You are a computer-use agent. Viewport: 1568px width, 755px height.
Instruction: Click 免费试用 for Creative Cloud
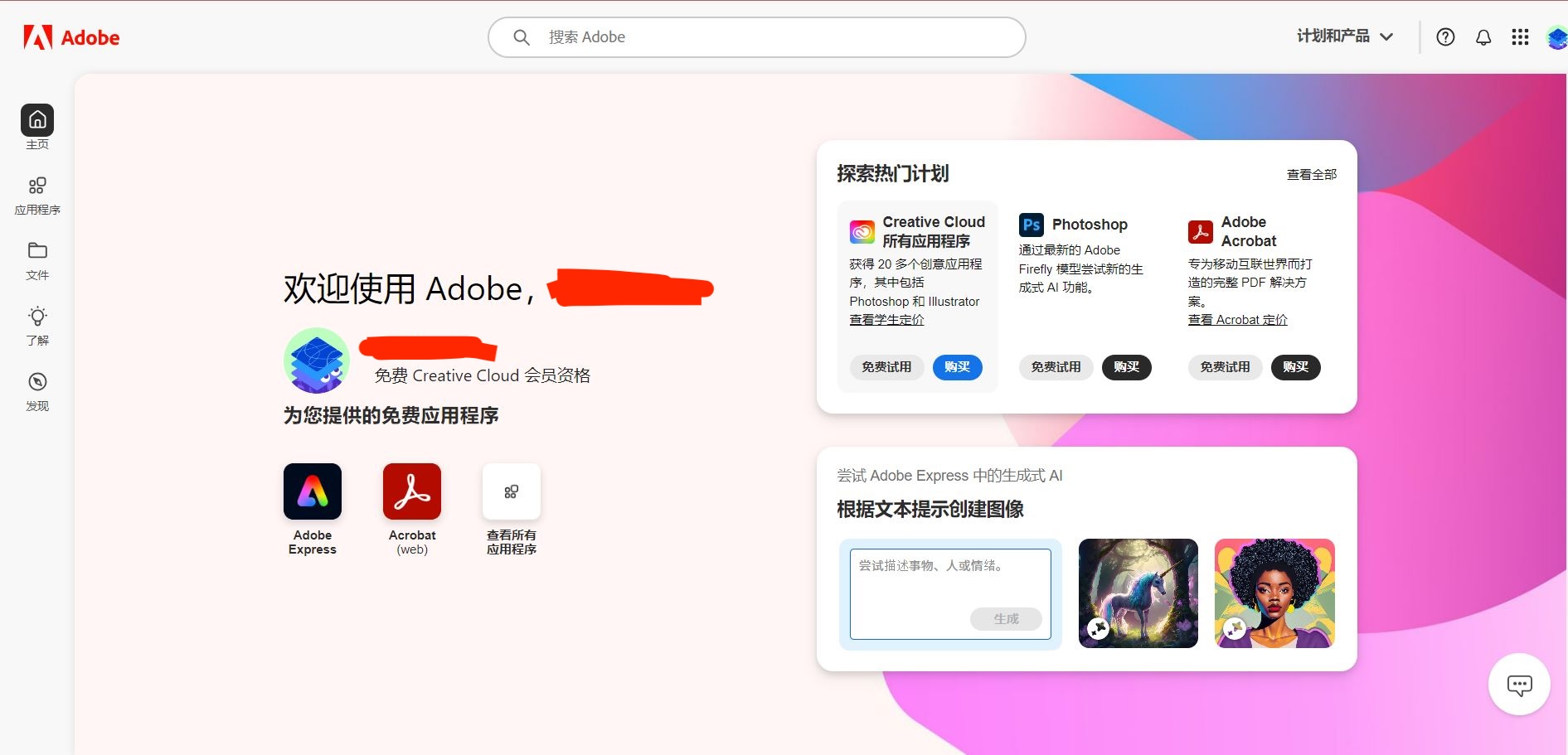[886, 367]
